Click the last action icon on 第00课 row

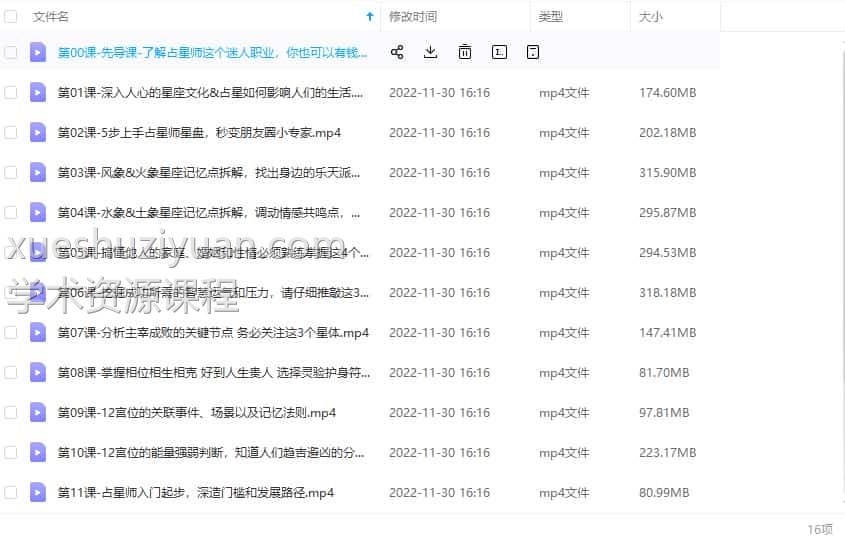point(533,52)
